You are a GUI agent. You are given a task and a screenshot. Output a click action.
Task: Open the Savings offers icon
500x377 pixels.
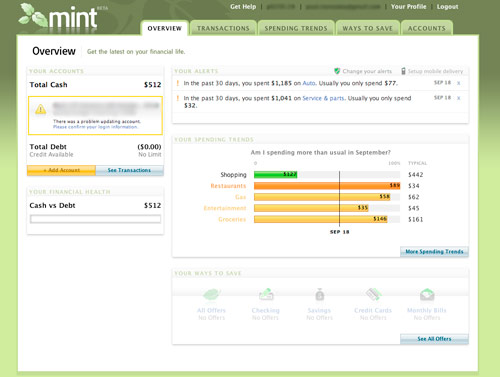(x=320, y=294)
